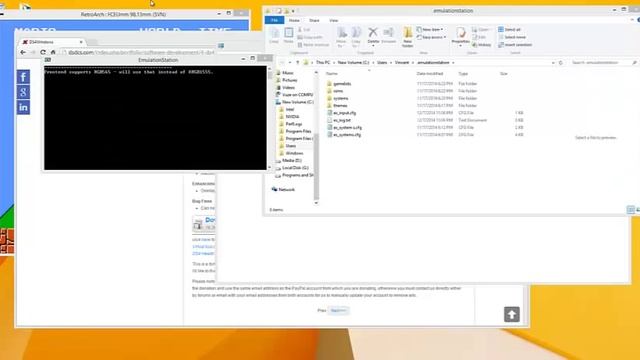
Task: Click Select all in the ribbon
Action: click(509, 30)
